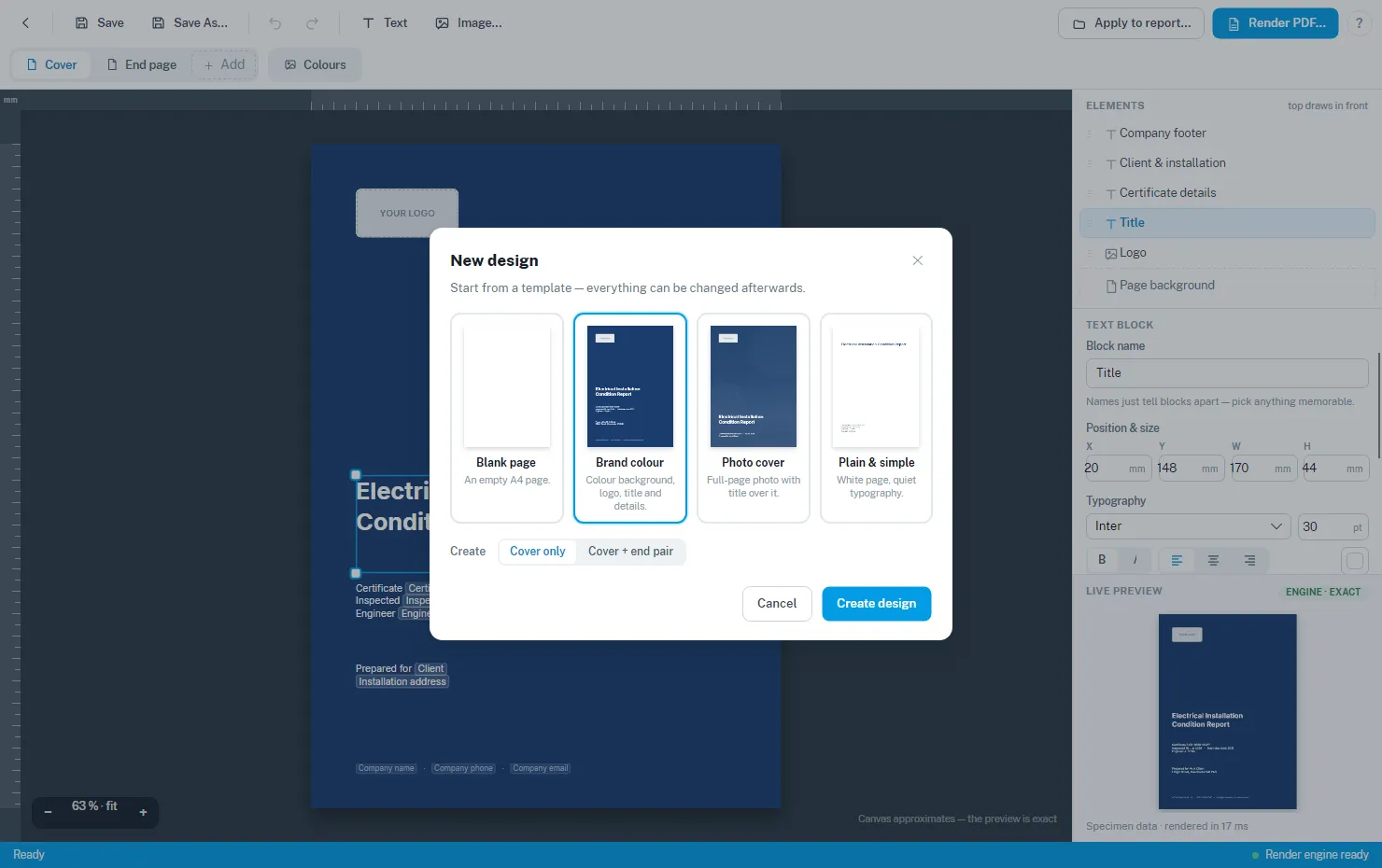Click the + Add page tab
This screenshot has width=1382, height=868.
tap(224, 64)
